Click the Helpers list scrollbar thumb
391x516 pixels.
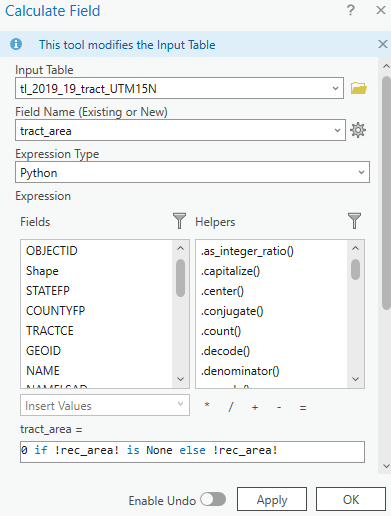click(x=356, y=269)
